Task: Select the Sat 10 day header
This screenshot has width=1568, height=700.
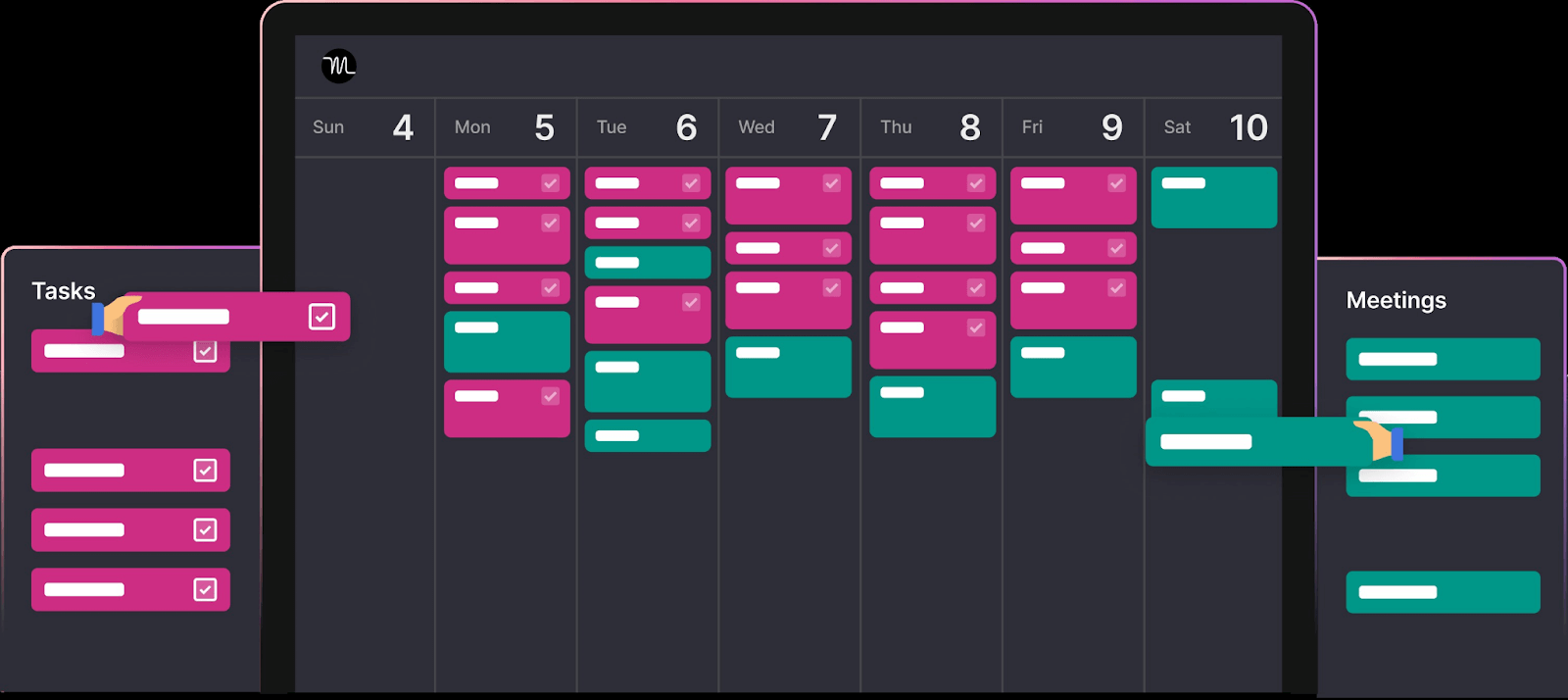Action: click(1213, 127)
